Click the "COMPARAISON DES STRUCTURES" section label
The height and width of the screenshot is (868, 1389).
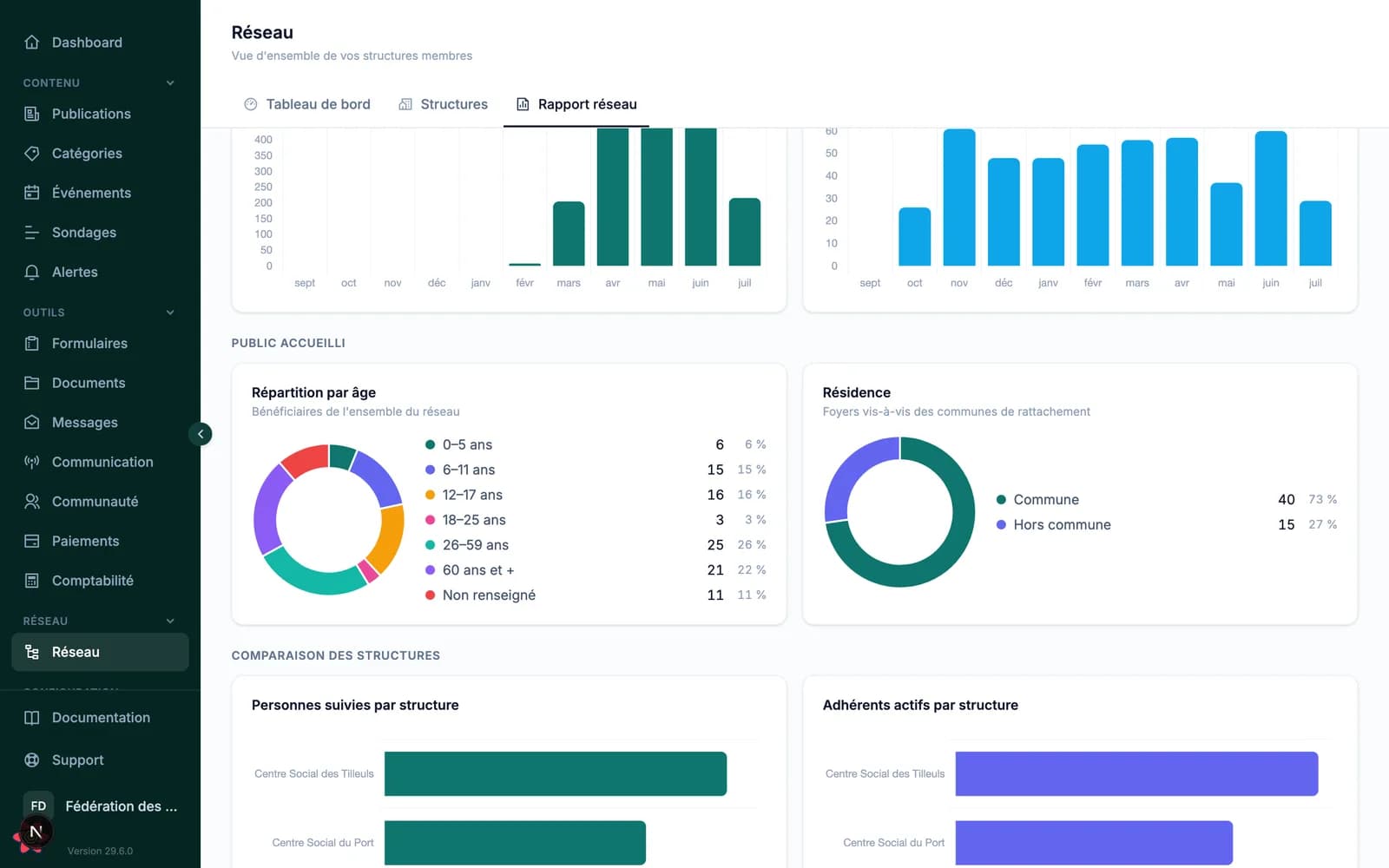point(336,655)
